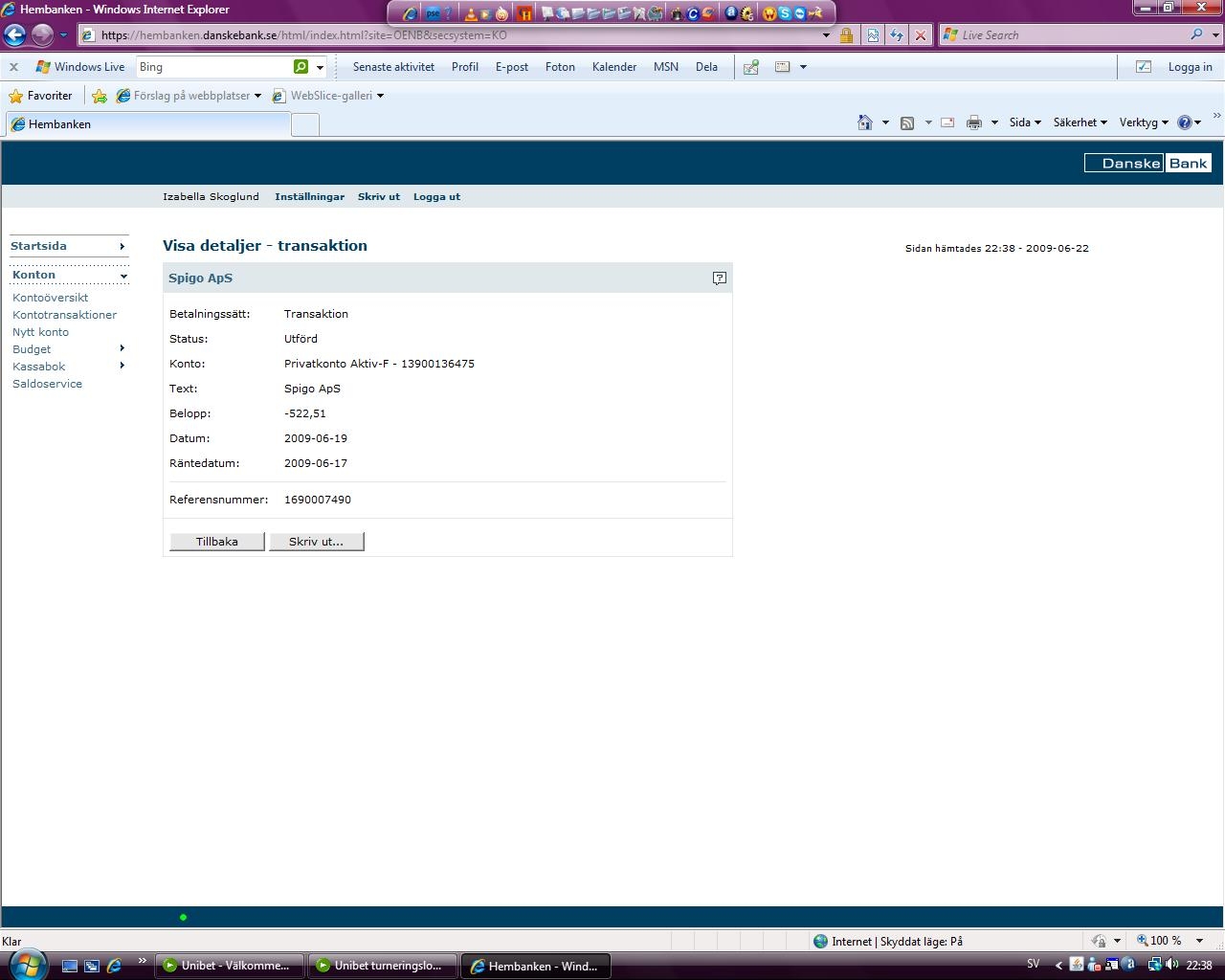1225x980 pixels.
Task: Refresh the page with the reload icon
Action: 897,35
